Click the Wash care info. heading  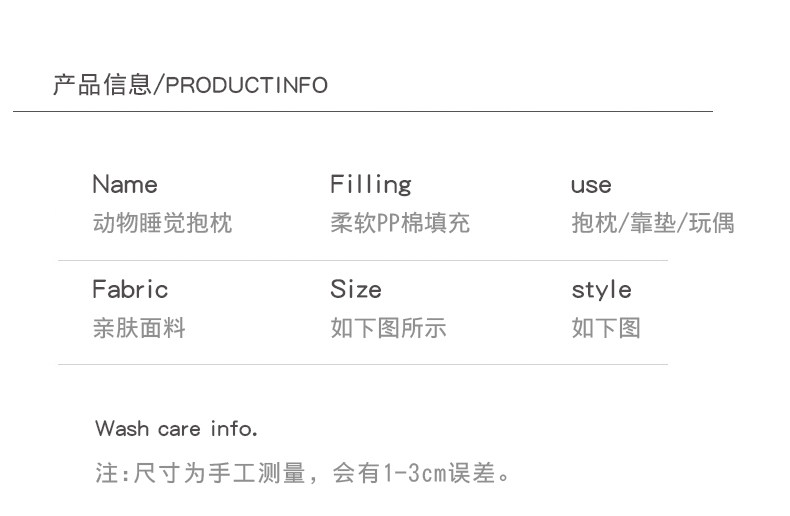177,429
